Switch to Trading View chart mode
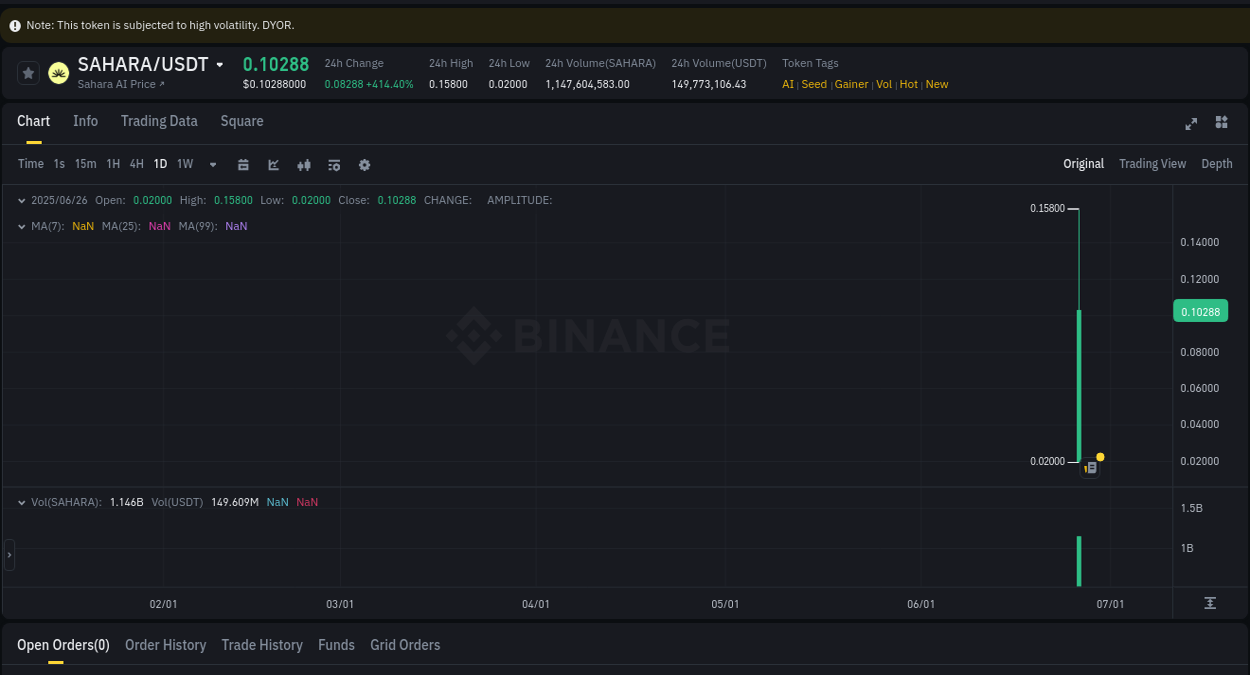This screenshot has width=1250, height=675. pyautogui.click(x=1152, y=163)
